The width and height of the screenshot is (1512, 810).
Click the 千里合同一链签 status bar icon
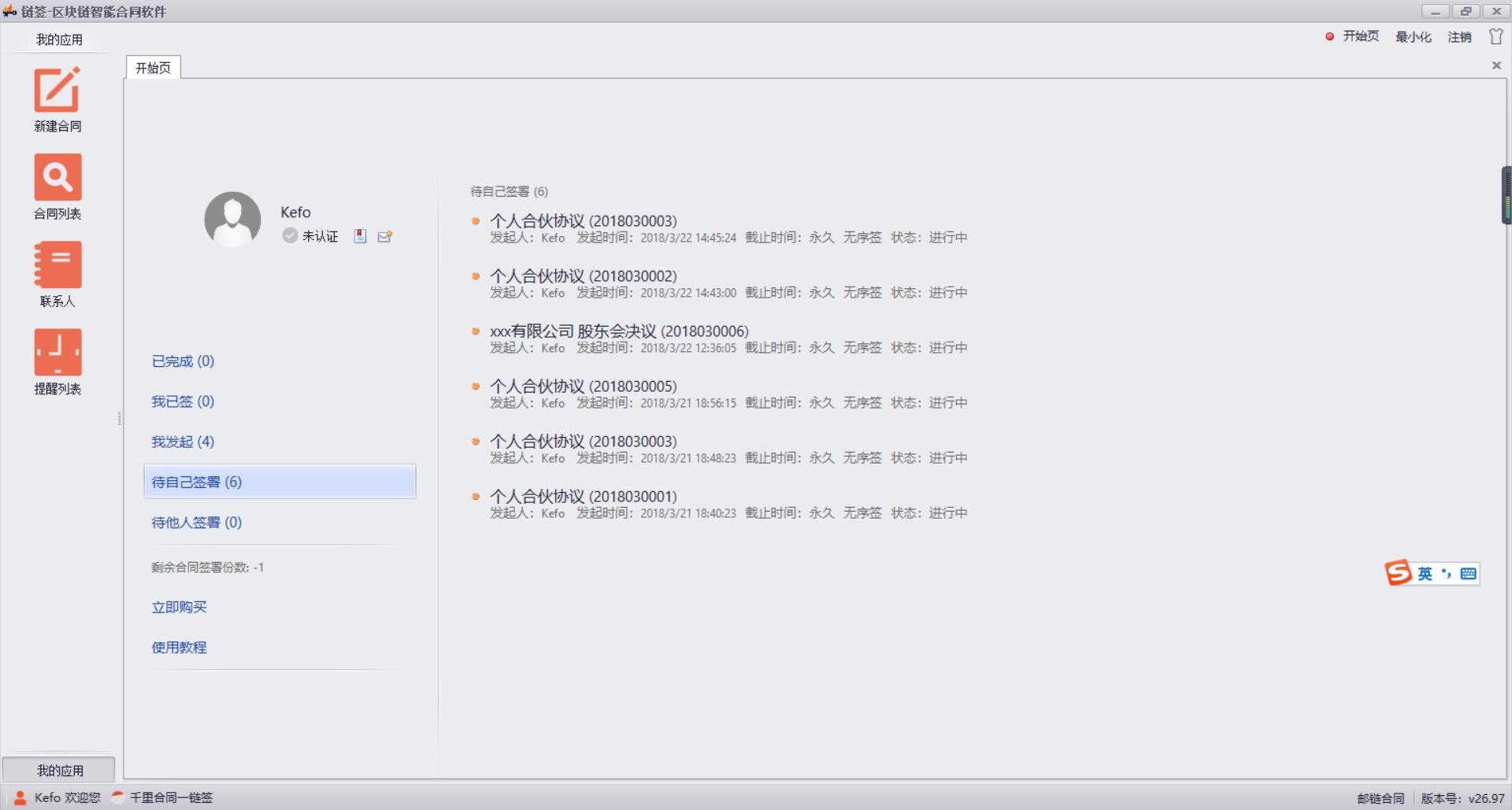coord(118,797)
